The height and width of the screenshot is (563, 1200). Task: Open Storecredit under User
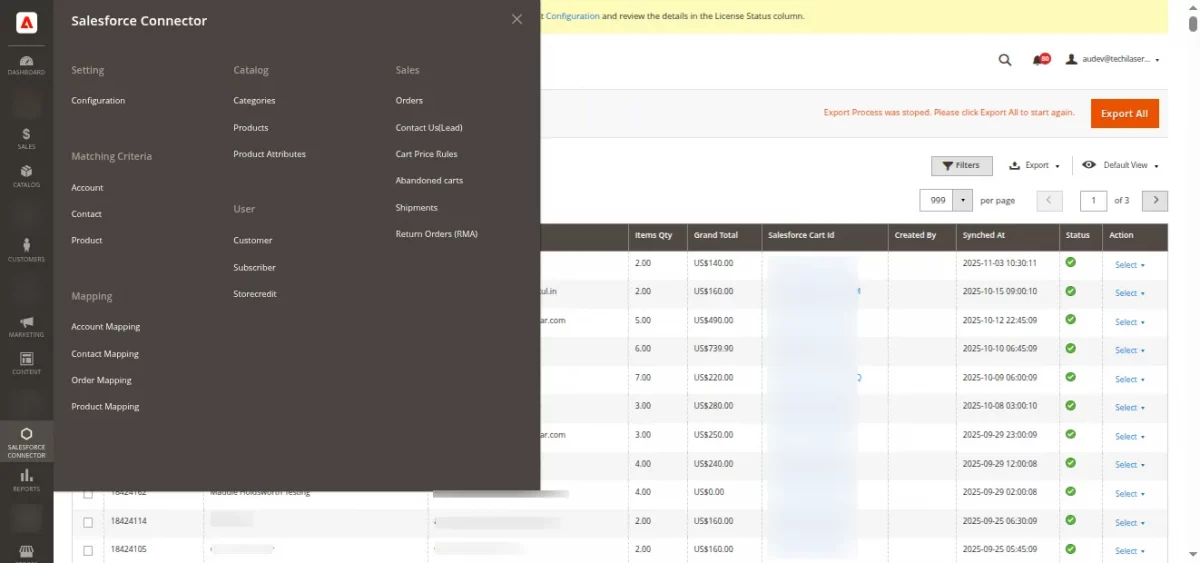(255, 294)
